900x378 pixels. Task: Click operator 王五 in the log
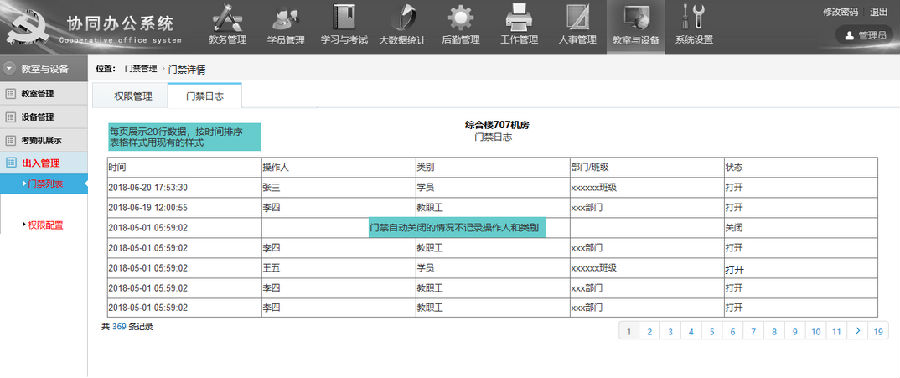pos(271,268)
